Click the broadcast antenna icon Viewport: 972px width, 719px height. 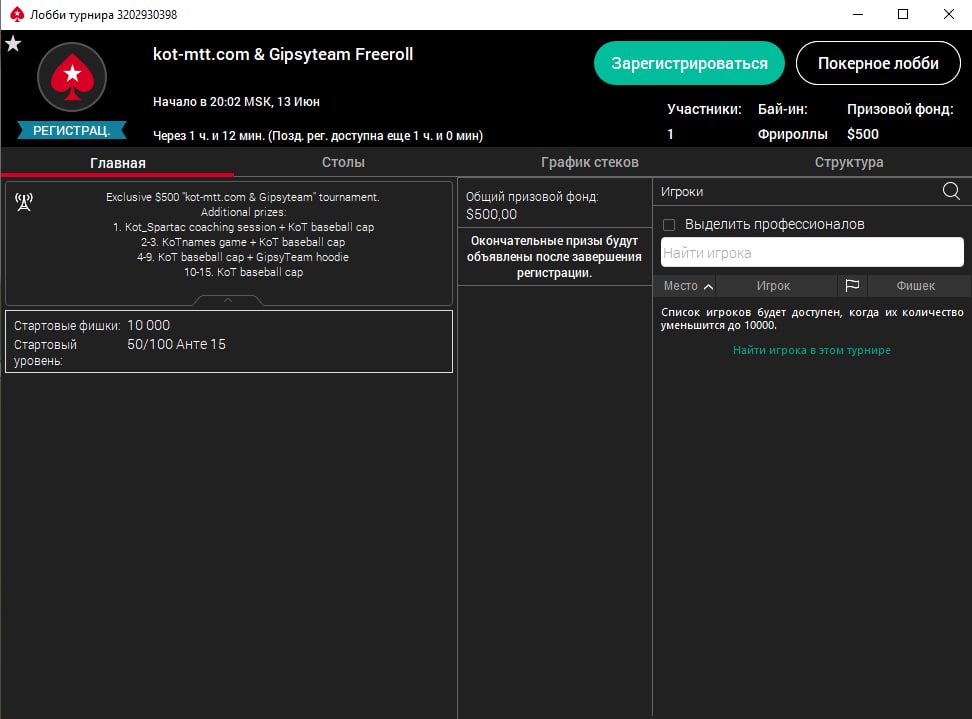tap(24, 201)
